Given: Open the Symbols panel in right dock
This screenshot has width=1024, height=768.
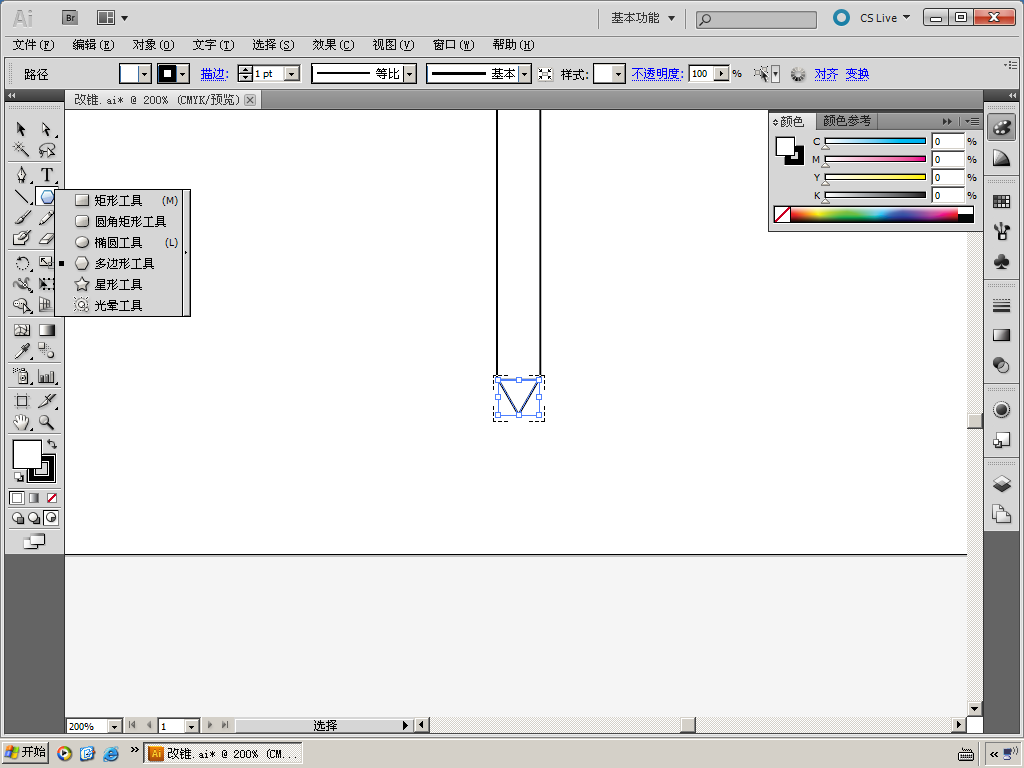Looking at the screenshot, I should pos(1001,261).
